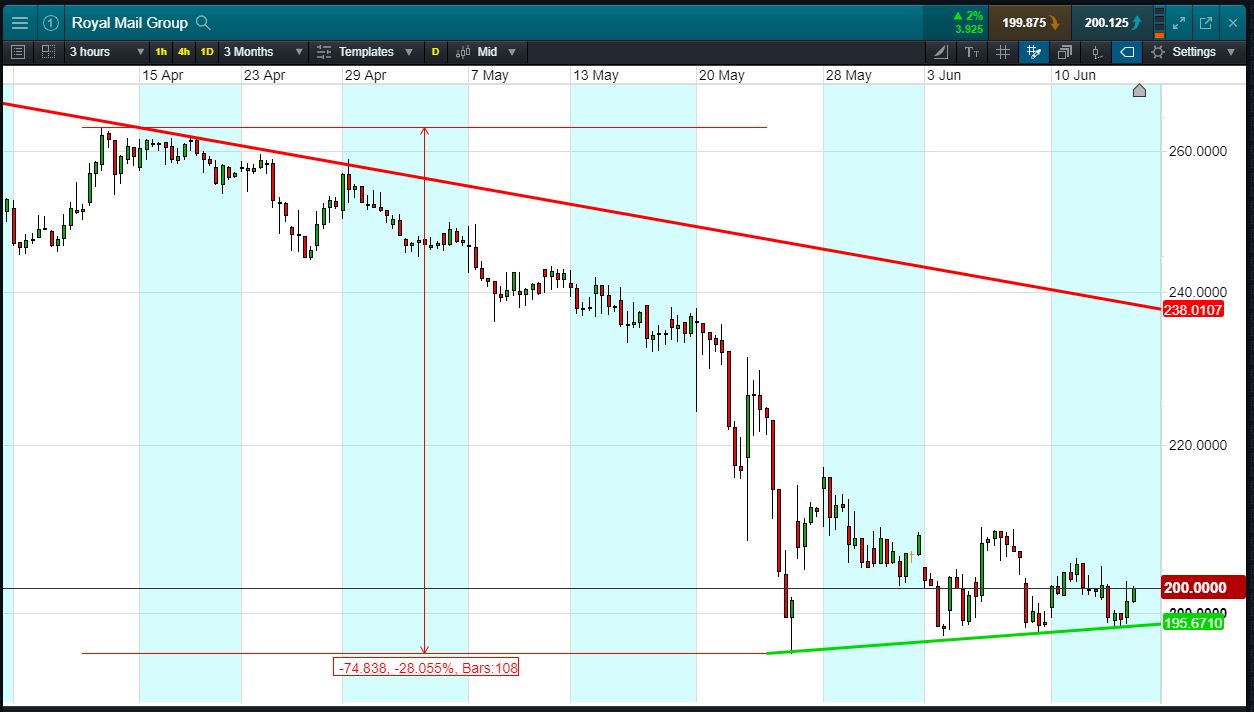Click the 200.0000 price label
Screen dimensions: 1254x712
(x=1203, y=588)
